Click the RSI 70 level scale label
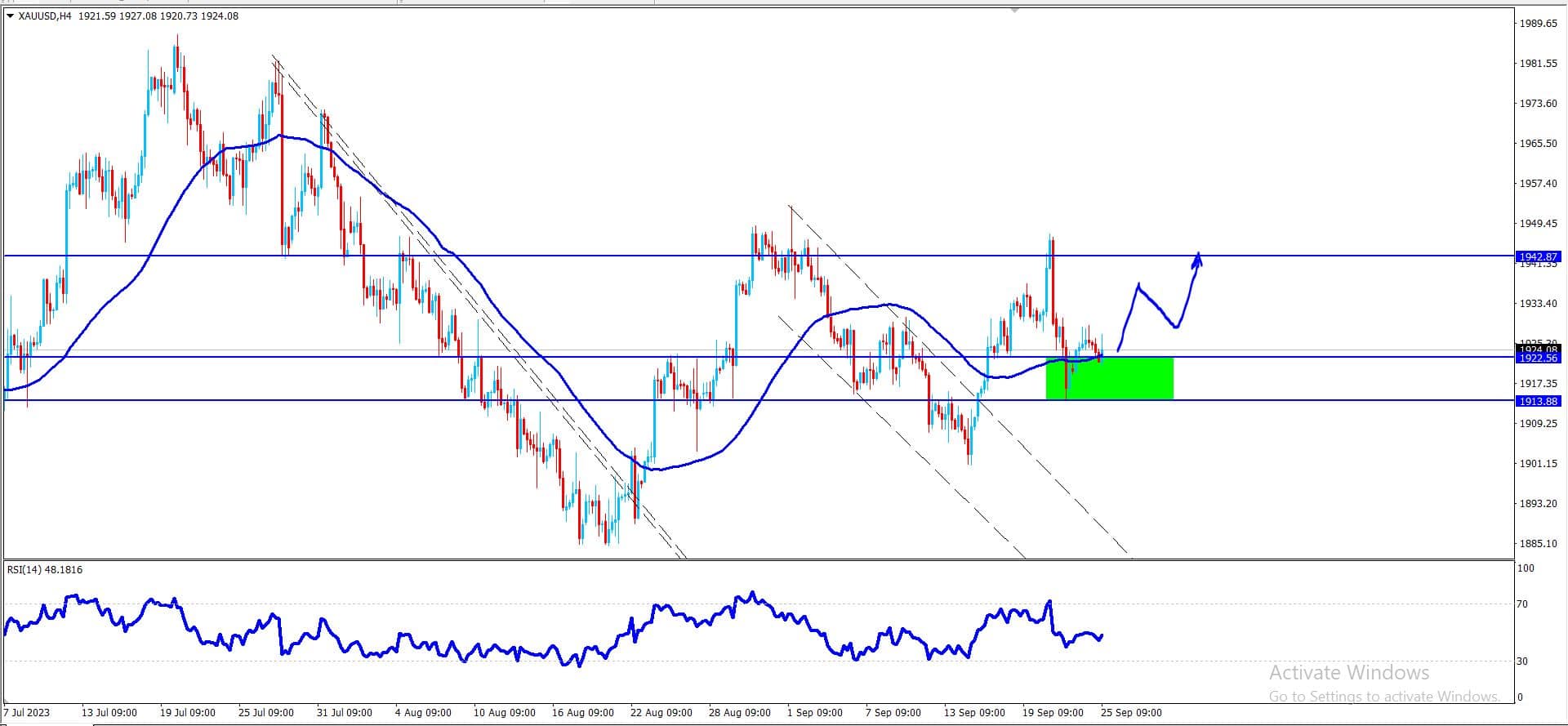1568x726 pixels. 1522,604
